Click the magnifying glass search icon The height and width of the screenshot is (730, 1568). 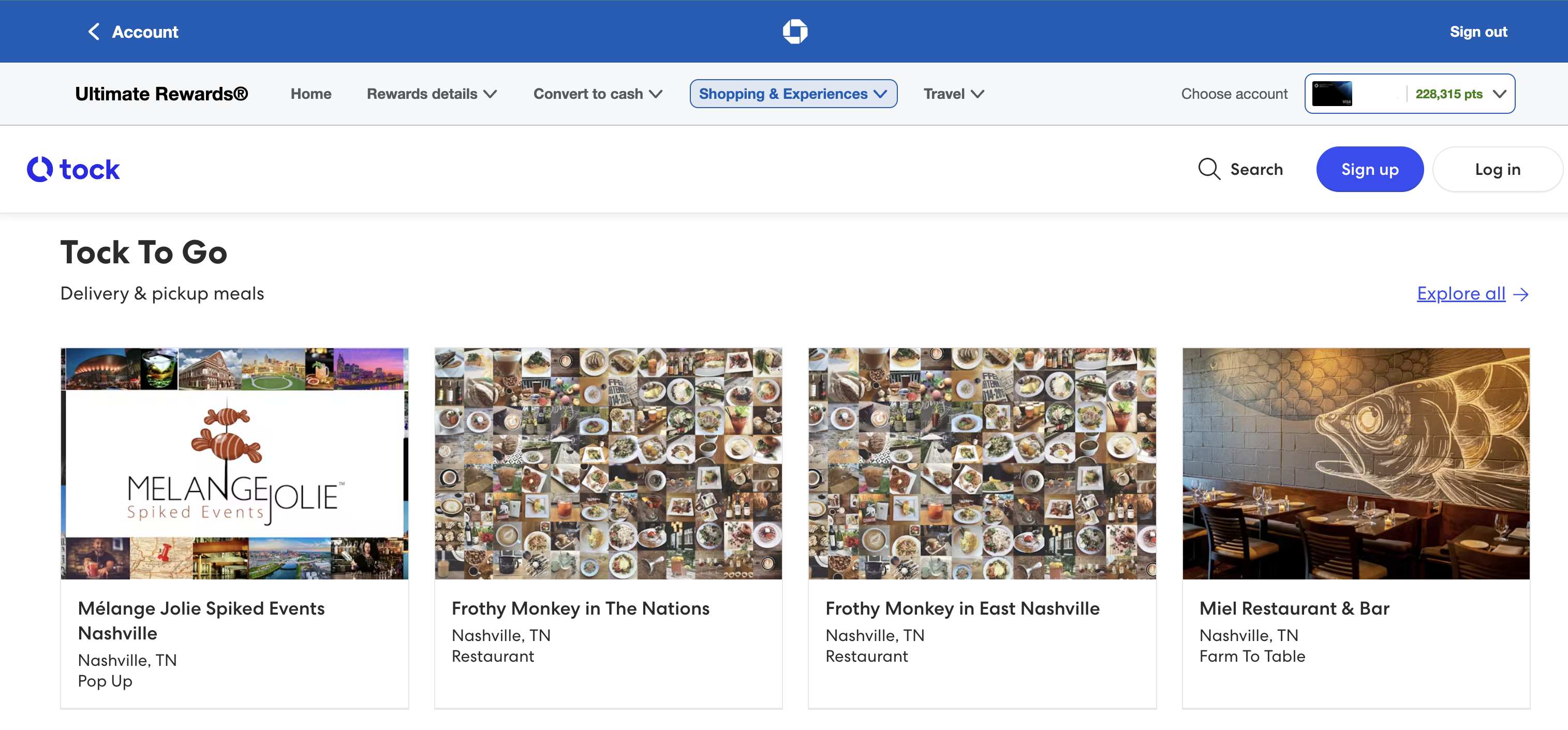(1209, 169)
